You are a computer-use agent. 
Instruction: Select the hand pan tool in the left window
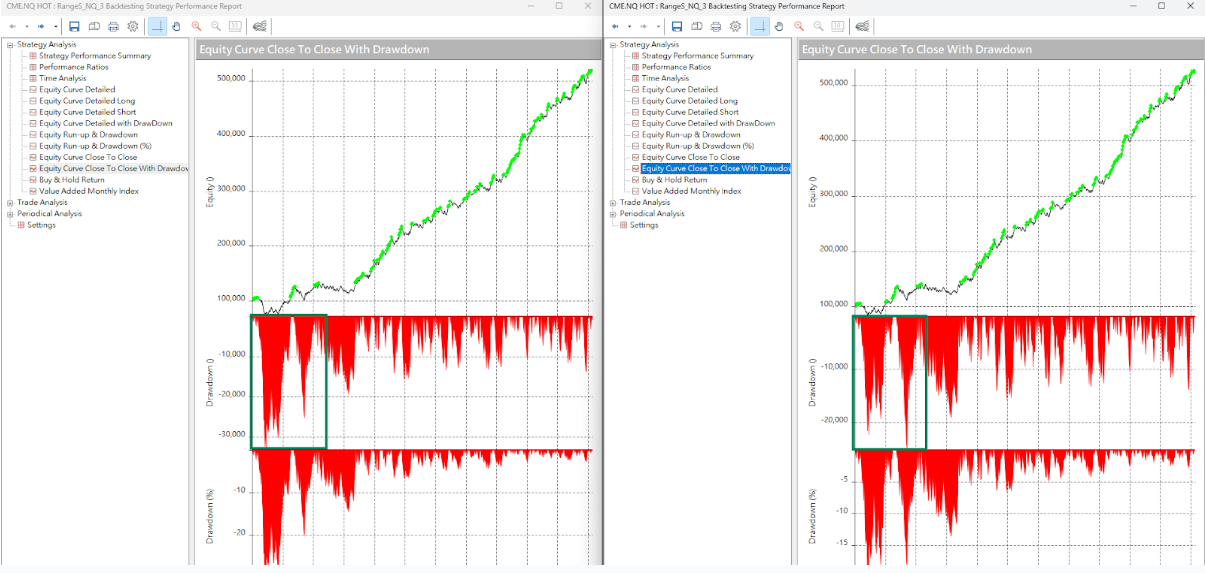175,26
